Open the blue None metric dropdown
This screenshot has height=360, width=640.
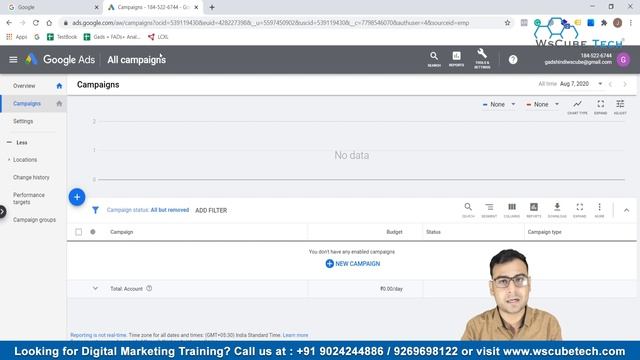(499, 104)
